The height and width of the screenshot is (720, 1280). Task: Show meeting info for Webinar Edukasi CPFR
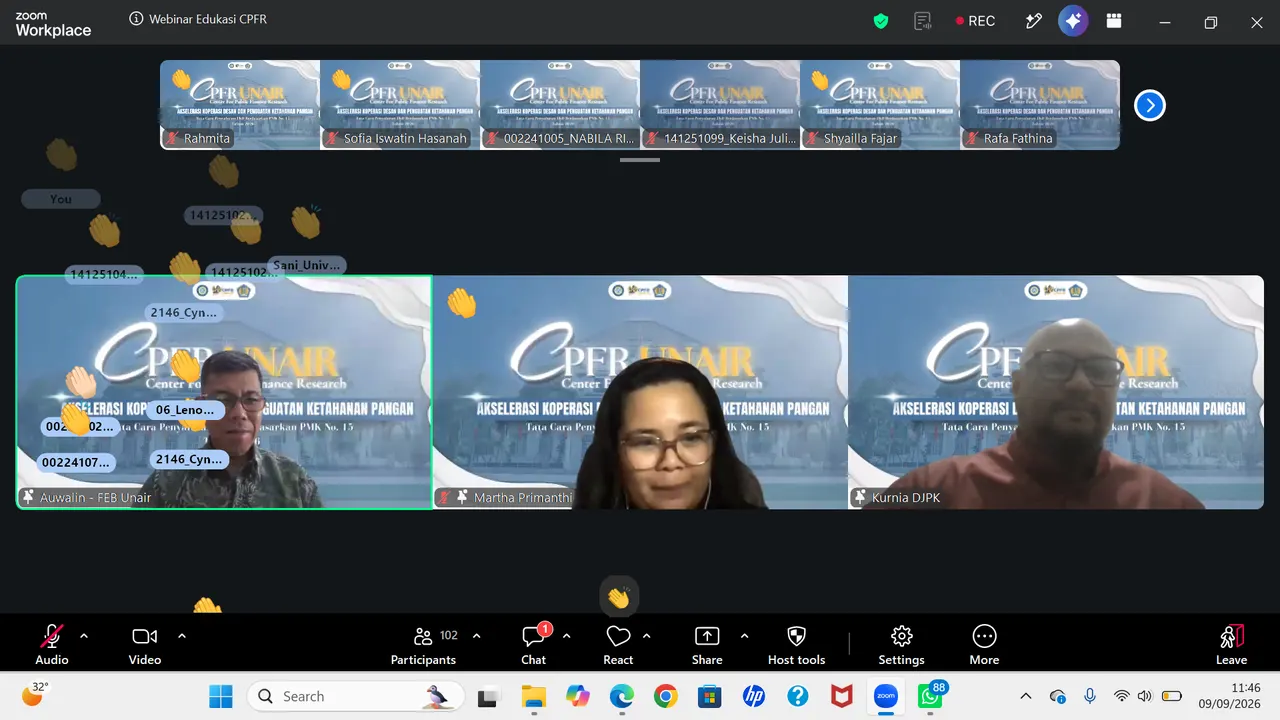pos(136,19)
